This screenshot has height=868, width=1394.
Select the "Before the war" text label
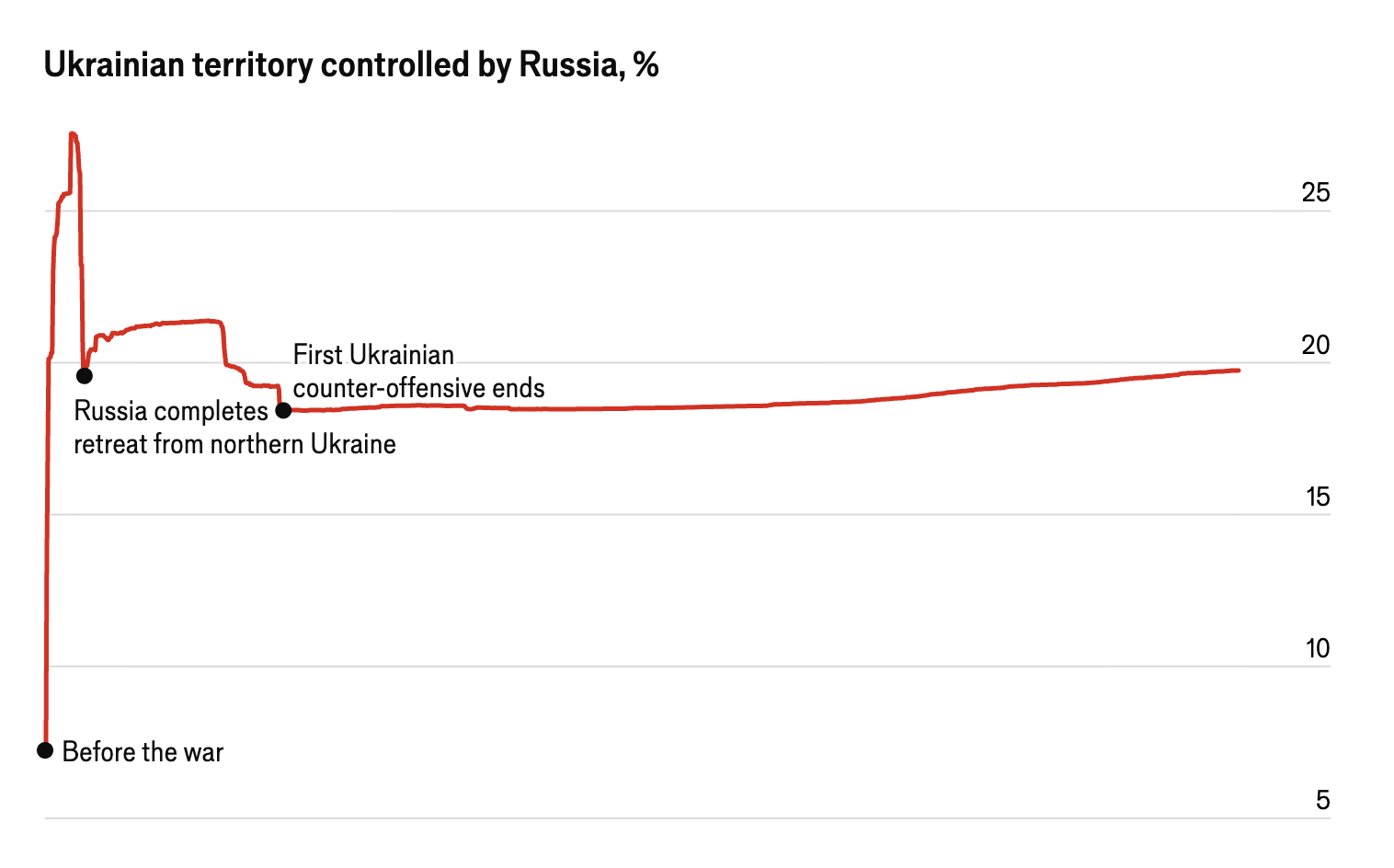[143, 752]
